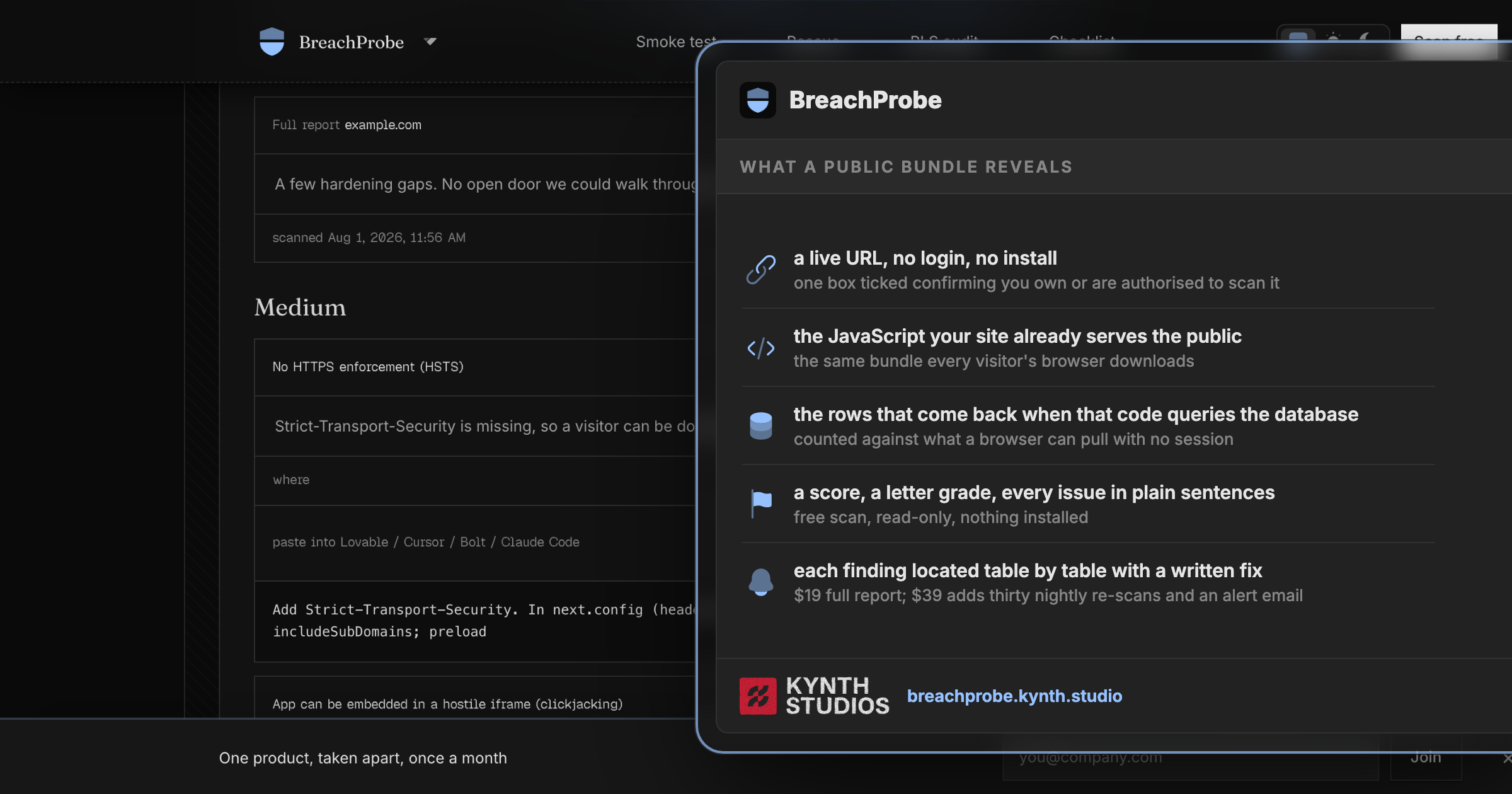Click the heading 'WHAT A PUBLIC BUNDLE REVEALS'
Viewport: 1512px width, 794px height.
[x=905, y=167]
